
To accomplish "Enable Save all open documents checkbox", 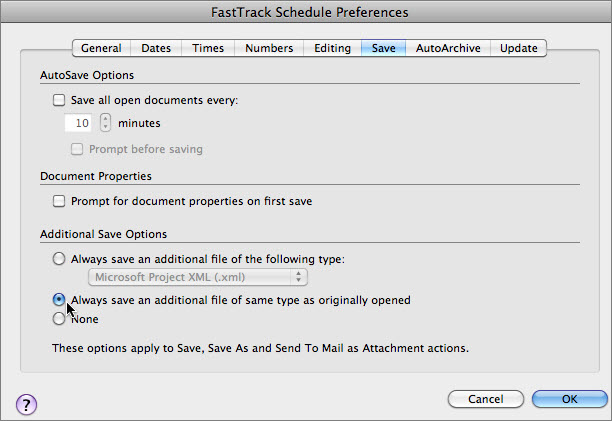I will click(x=58, y=100).
